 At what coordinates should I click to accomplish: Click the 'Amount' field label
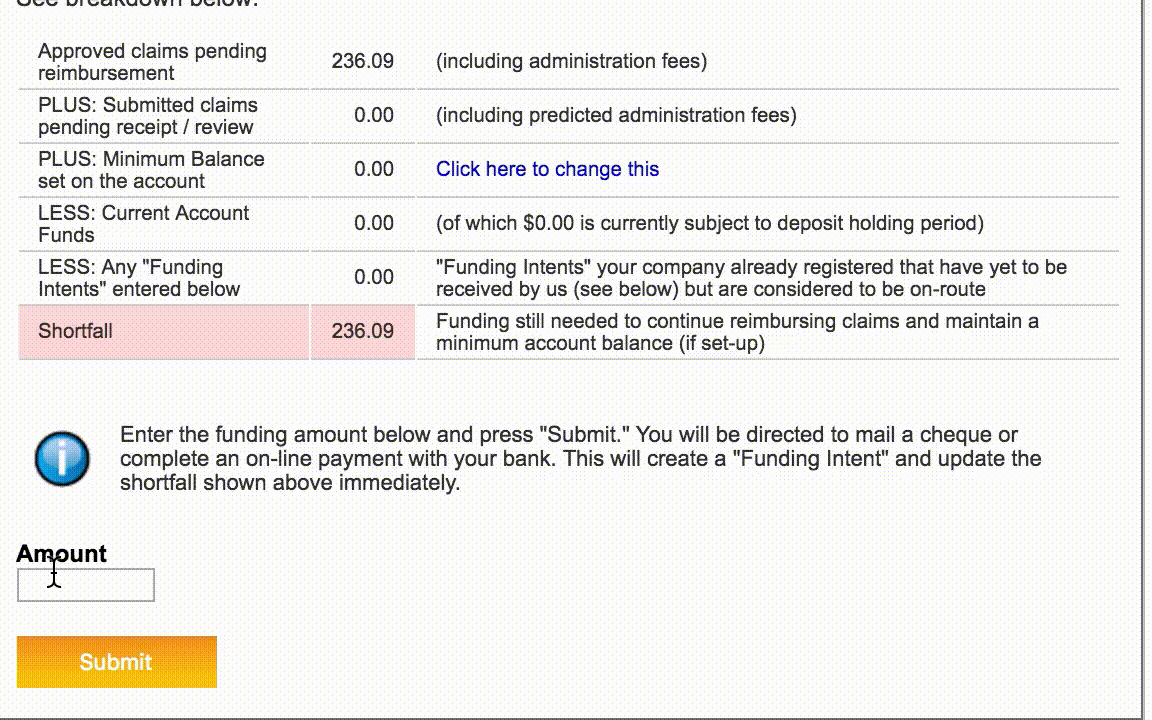pyautogui.click(x=62, y=553)
